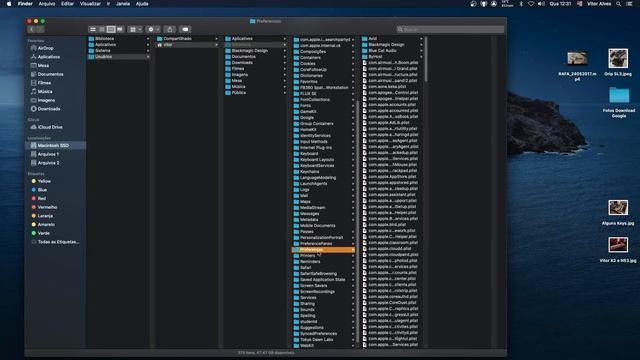
Task: Open the Editar menu
Action: click(x=67, y=4)
